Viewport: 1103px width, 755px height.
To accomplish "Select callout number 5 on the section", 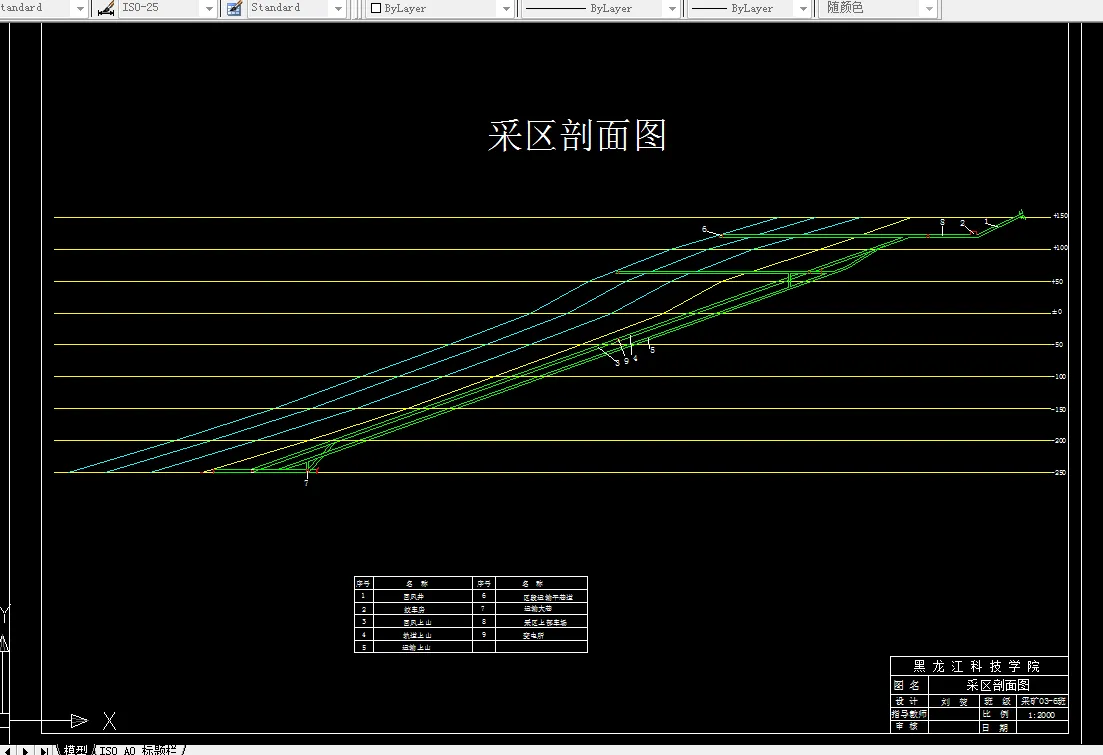I will click(652, 350).
